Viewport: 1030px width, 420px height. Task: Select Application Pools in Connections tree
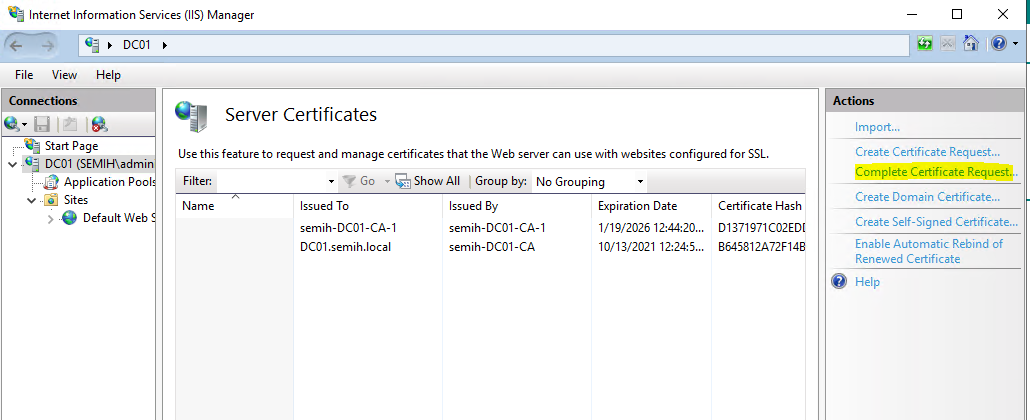point(108,182)
